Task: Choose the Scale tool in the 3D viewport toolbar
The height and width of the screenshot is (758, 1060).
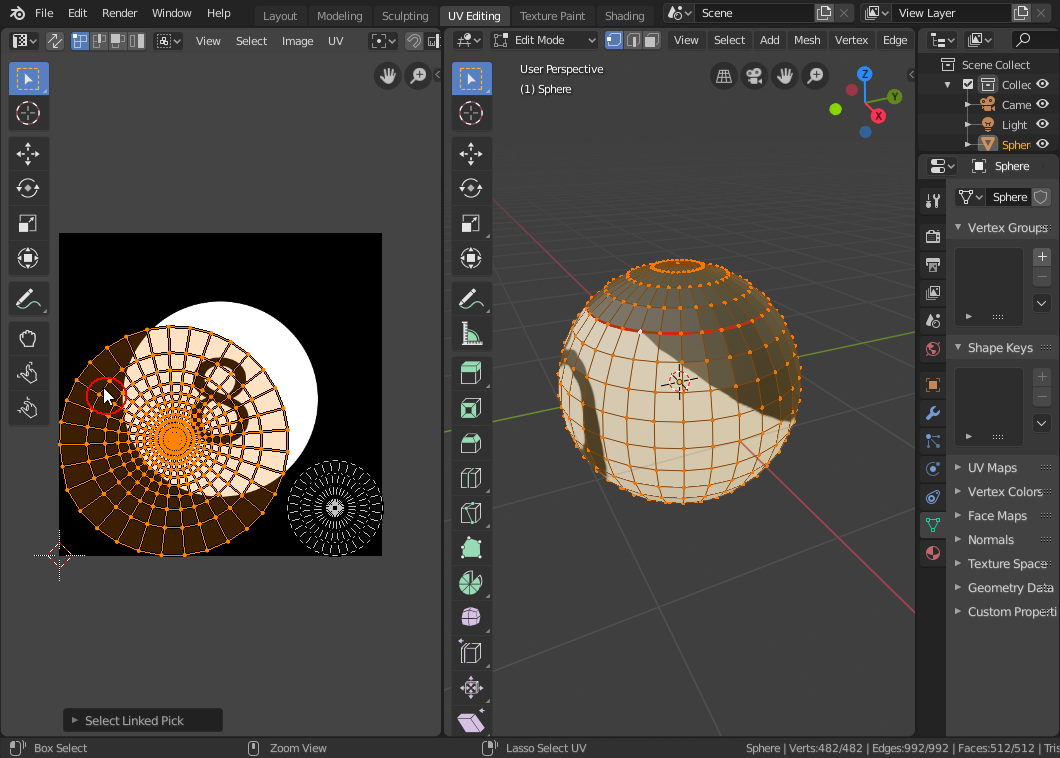Action: point(471,223)
